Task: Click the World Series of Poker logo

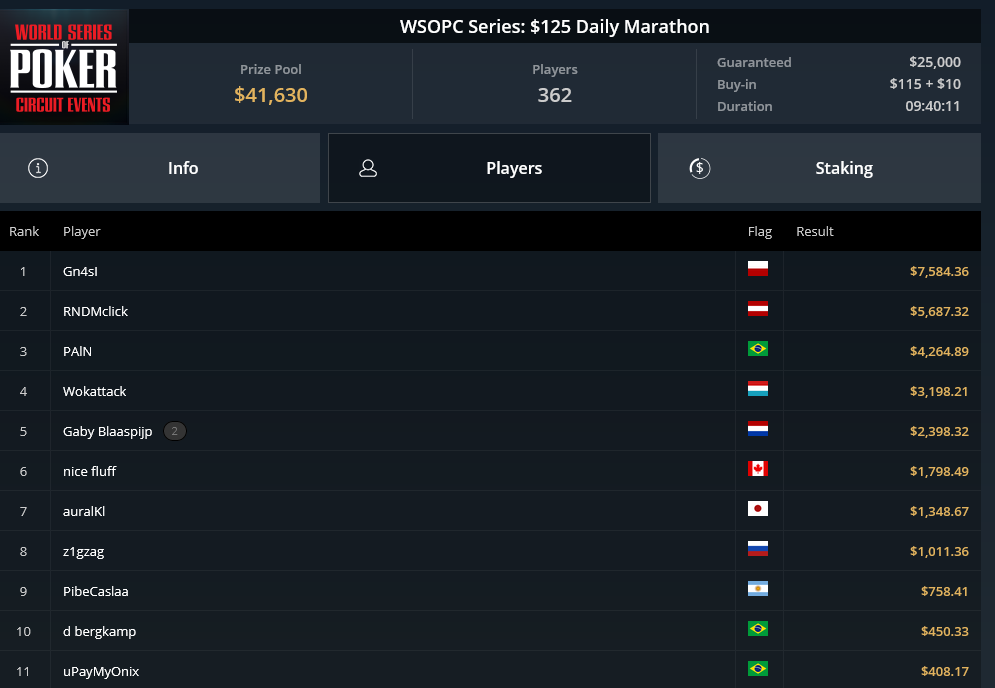Action: [x=64, y=67]
